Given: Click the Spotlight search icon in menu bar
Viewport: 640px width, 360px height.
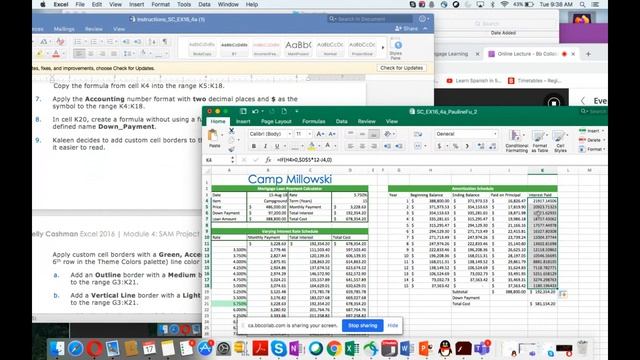Looking at the screenshot, I should (582, 4).
